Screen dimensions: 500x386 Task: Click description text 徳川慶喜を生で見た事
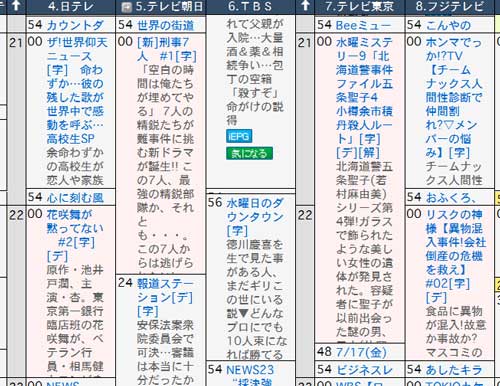point(255,252)
